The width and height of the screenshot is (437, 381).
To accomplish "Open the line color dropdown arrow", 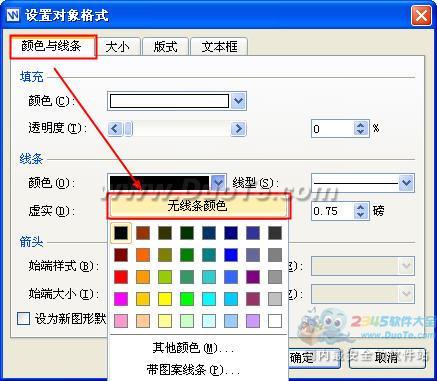I will tap(218, 183).
